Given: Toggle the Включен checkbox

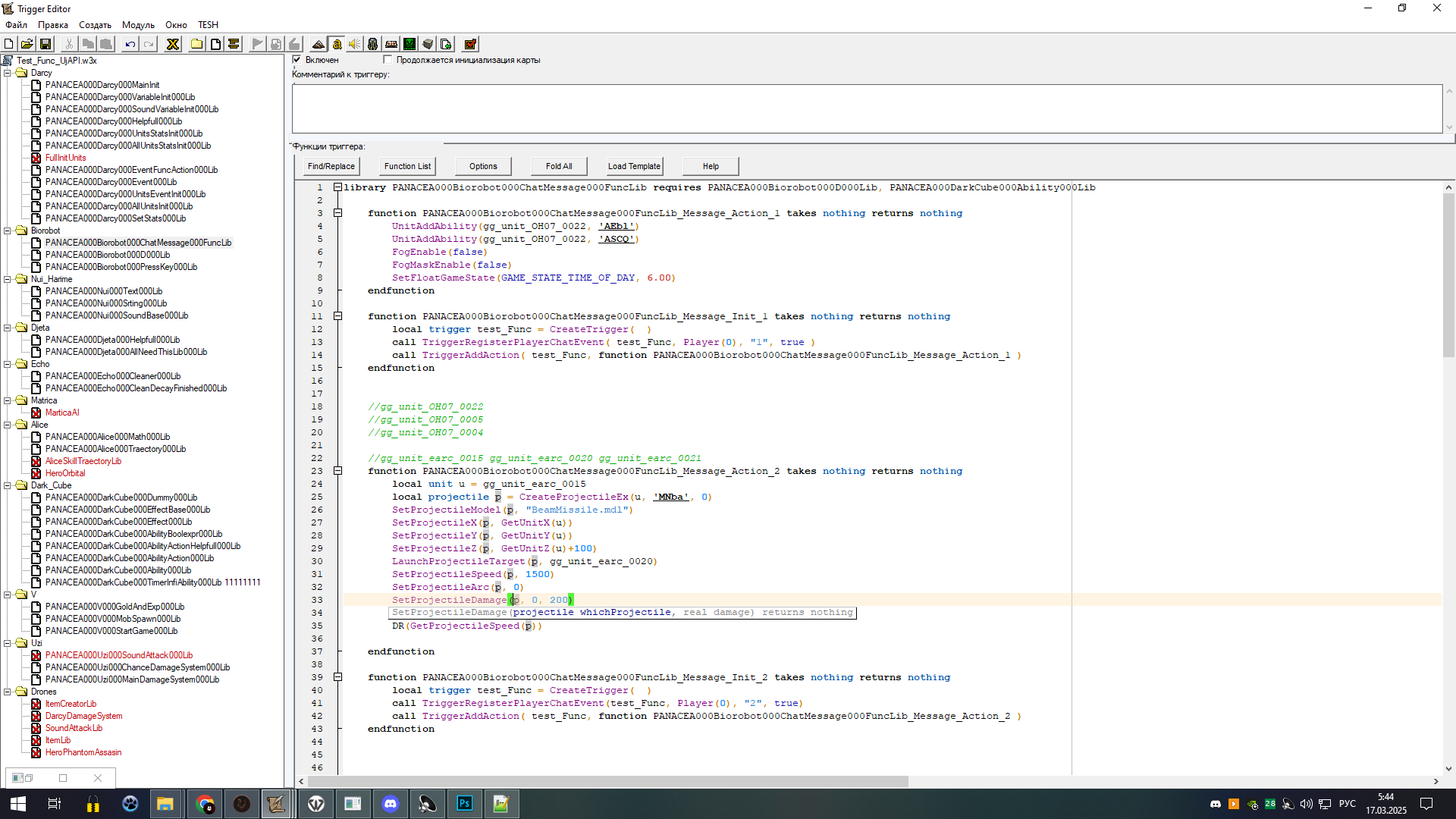Looking at the screenshot, I should [x=297, y=59].
